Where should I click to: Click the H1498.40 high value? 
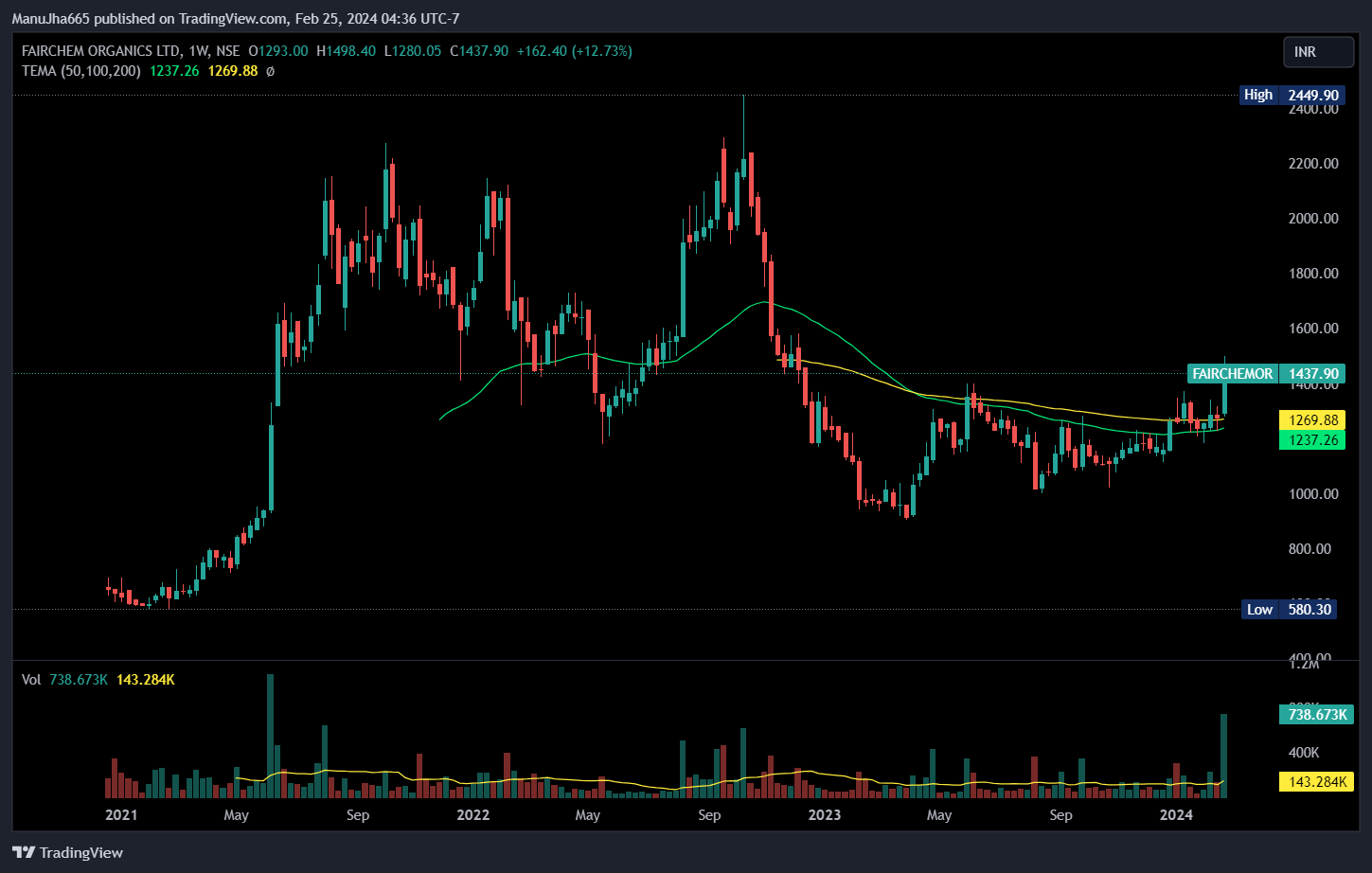(346, 51)
